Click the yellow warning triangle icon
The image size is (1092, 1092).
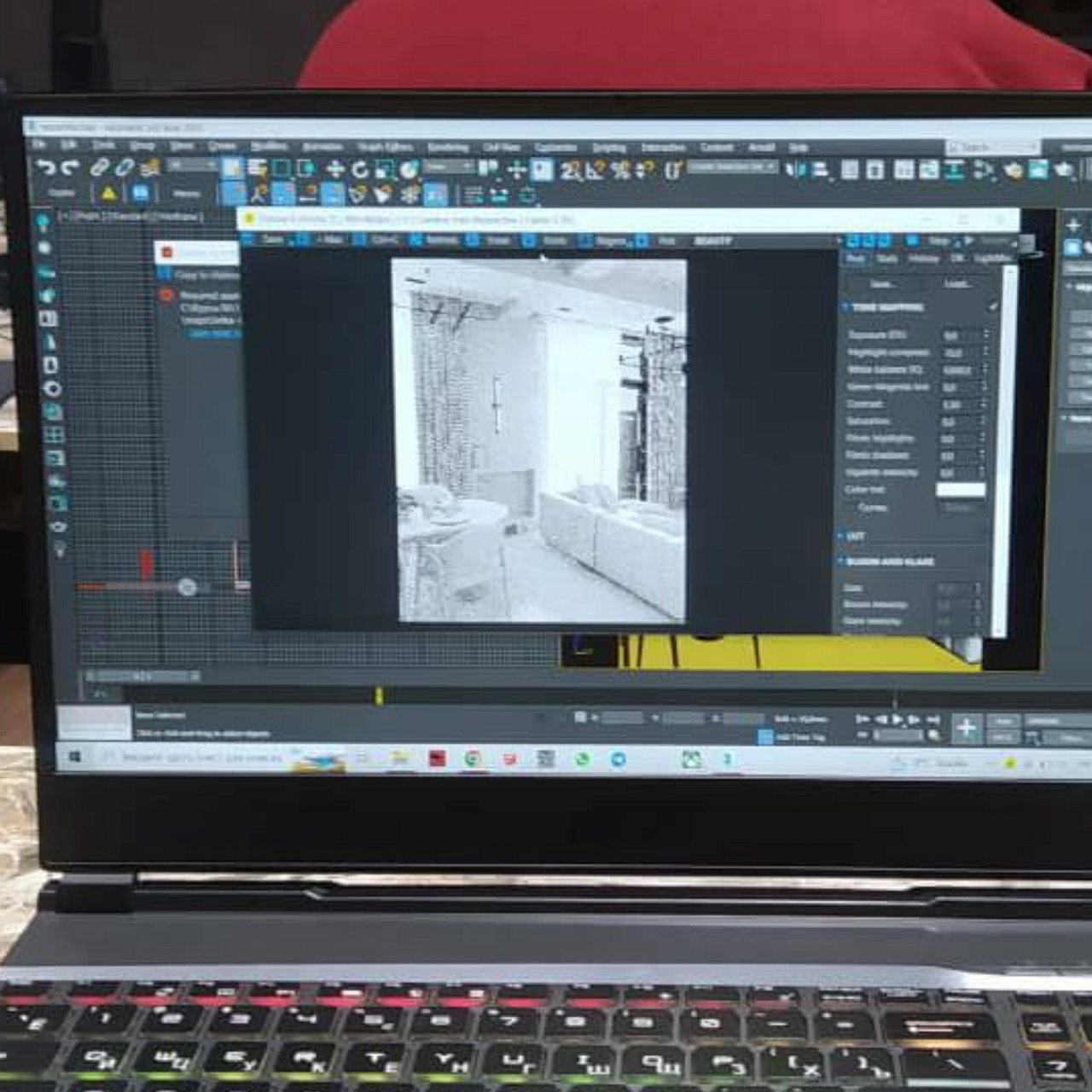tap(108, 194)
